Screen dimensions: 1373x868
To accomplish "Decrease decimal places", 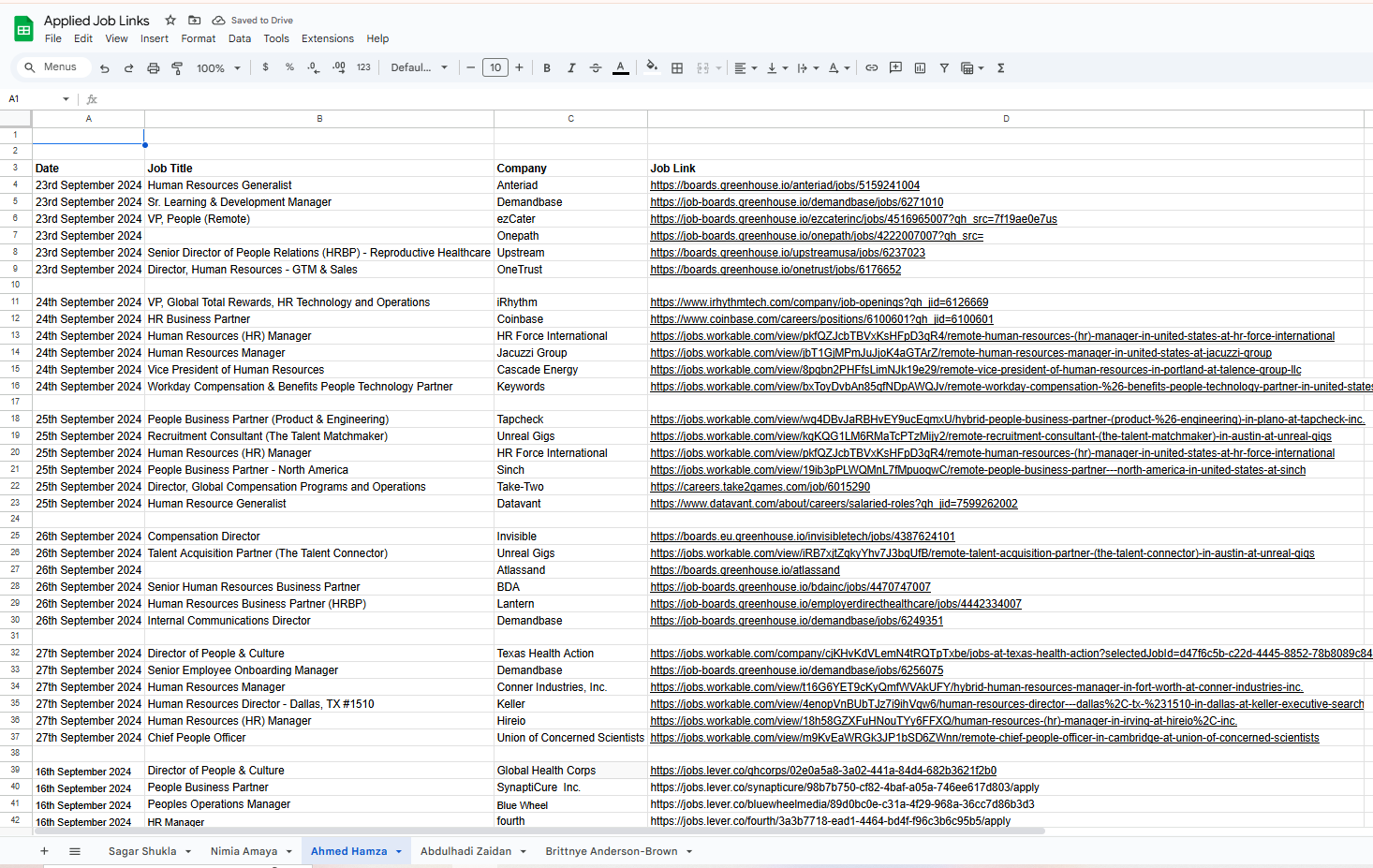I will pos(314,67).
